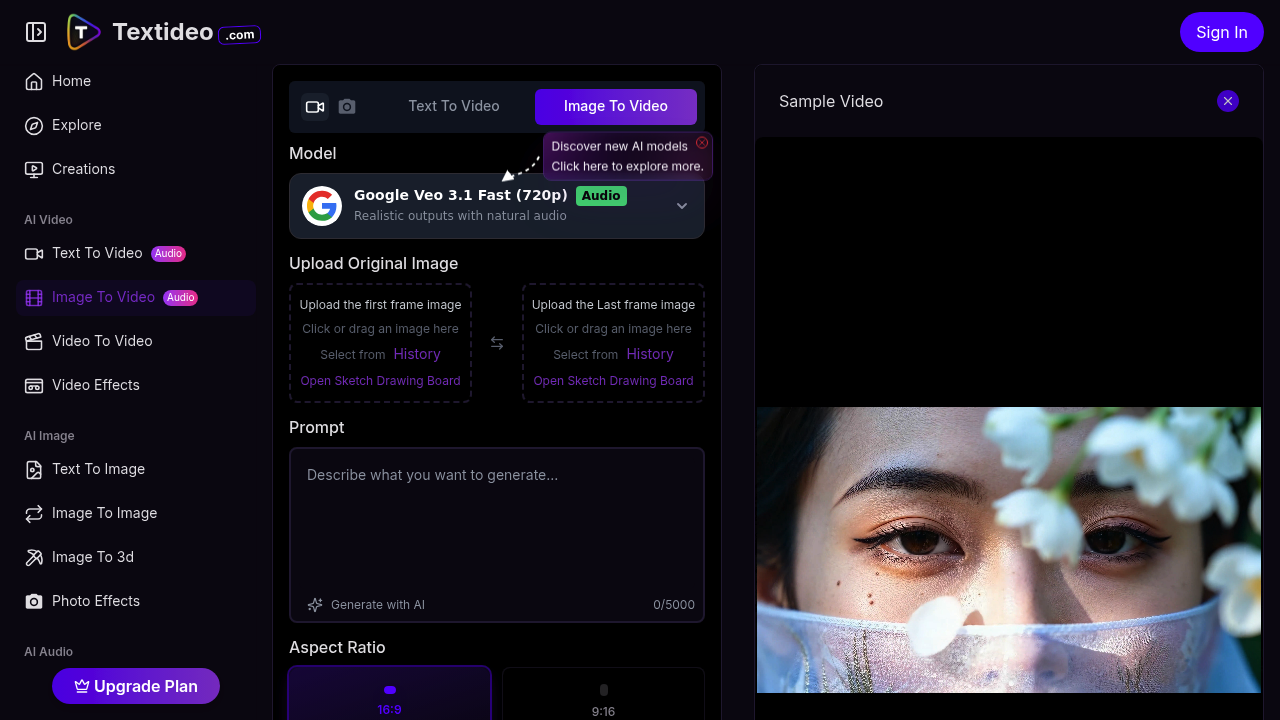
Task: Click the prompt description field
Action: (497, 520)
